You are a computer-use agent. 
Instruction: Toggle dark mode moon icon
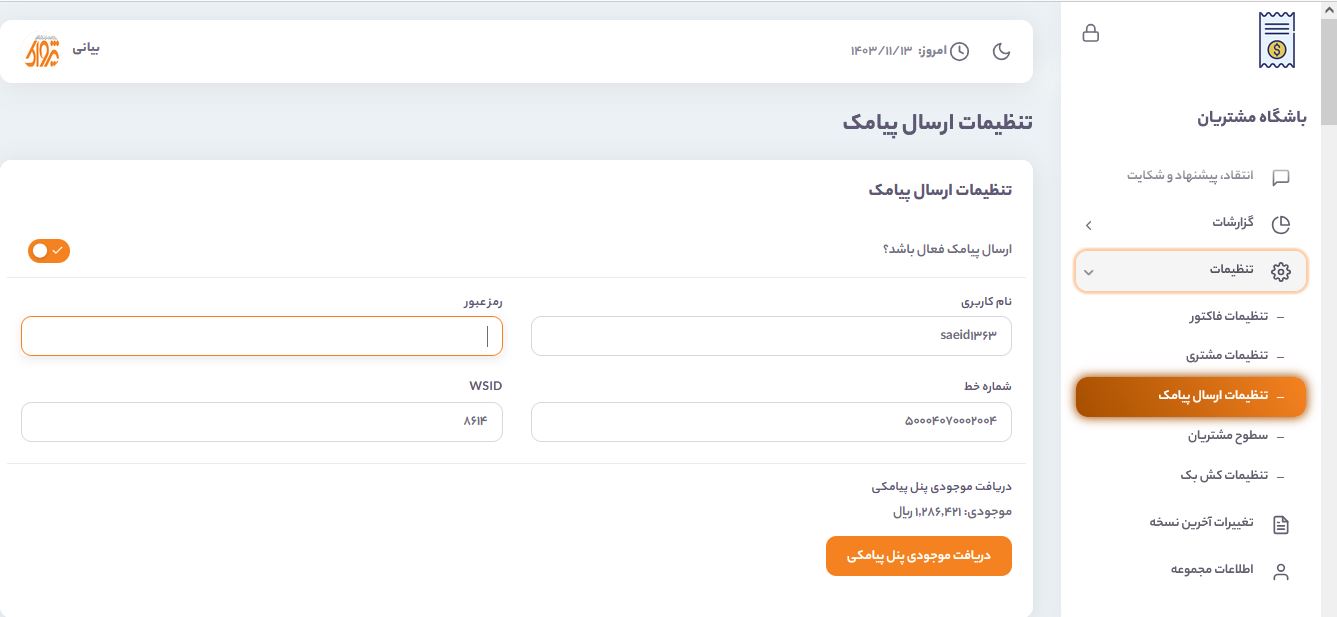1001,51
